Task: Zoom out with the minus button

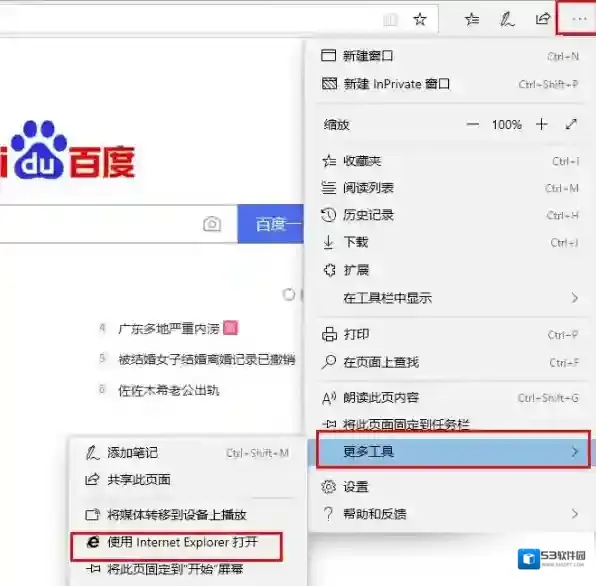Action: (x=472, y=124)
